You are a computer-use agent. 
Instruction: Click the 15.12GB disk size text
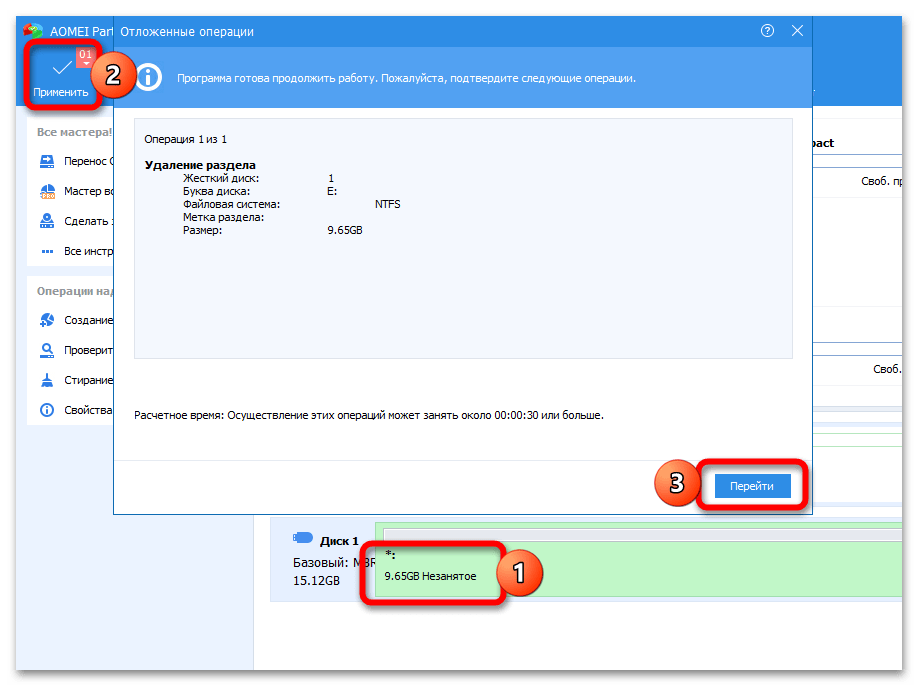(316, 581)
